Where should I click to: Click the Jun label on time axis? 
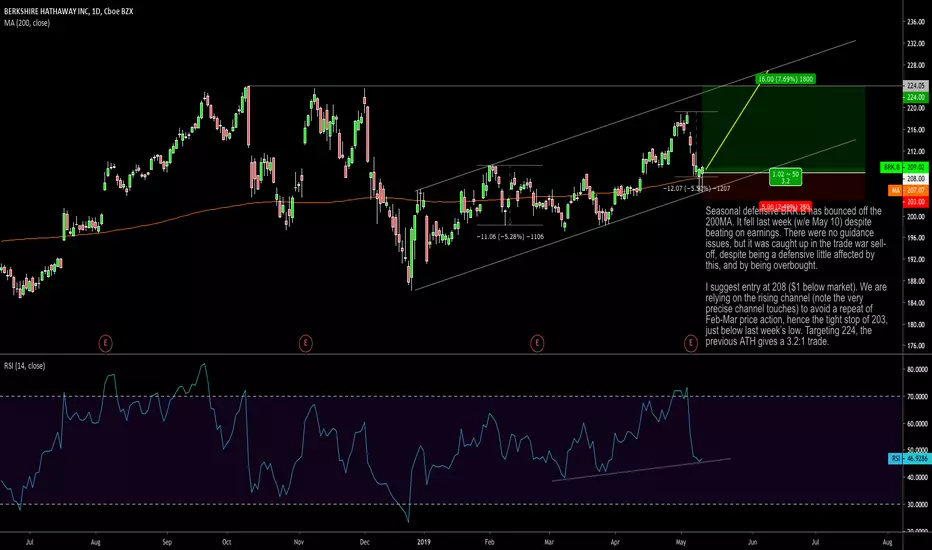coord(752,542)
